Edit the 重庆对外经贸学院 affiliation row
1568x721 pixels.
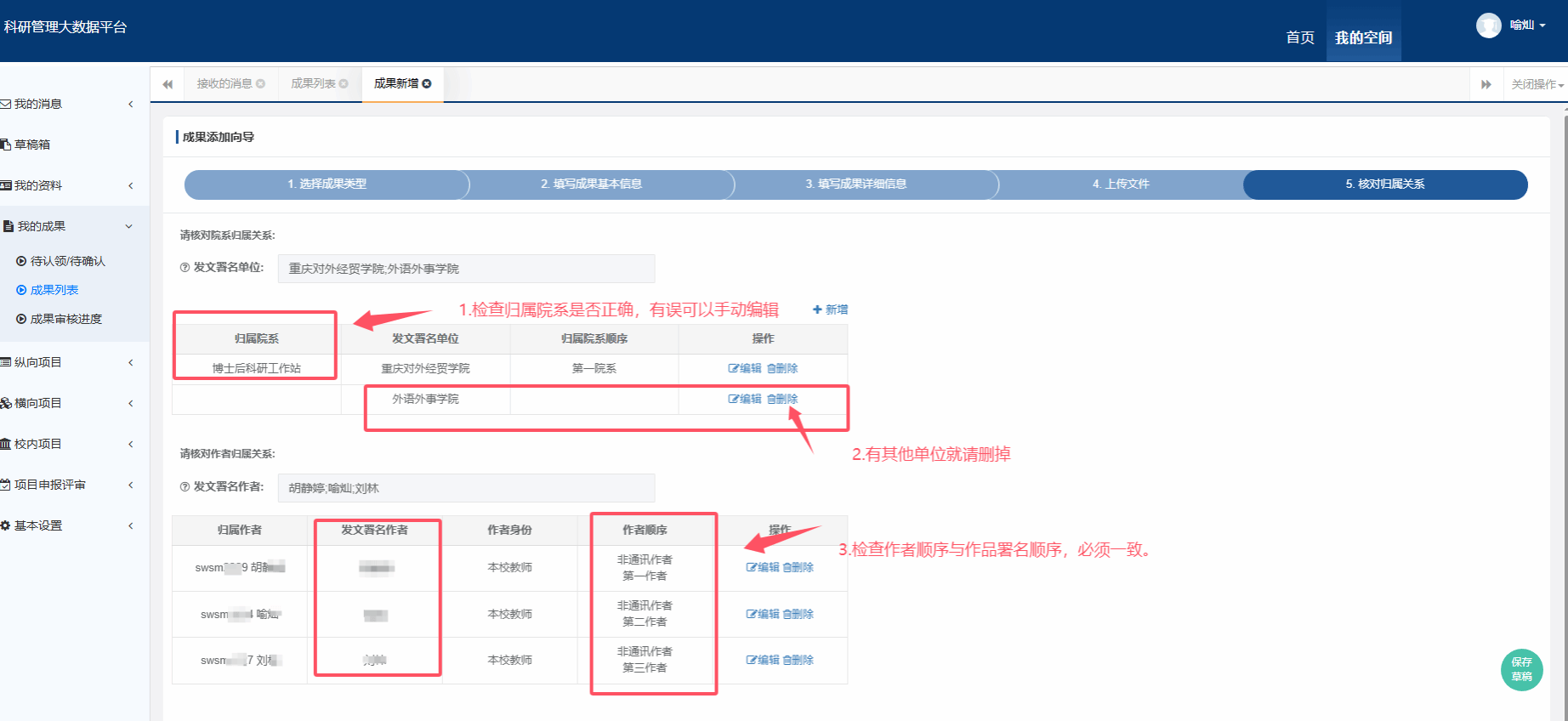click(745, 368)
